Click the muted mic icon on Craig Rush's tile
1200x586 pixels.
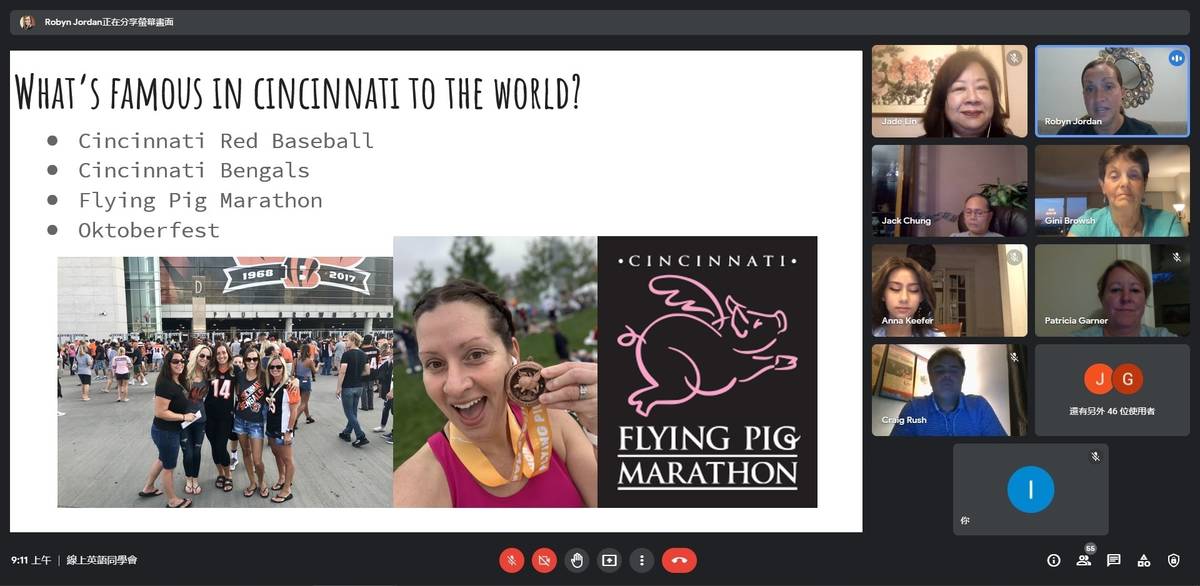click(1014, 357)
